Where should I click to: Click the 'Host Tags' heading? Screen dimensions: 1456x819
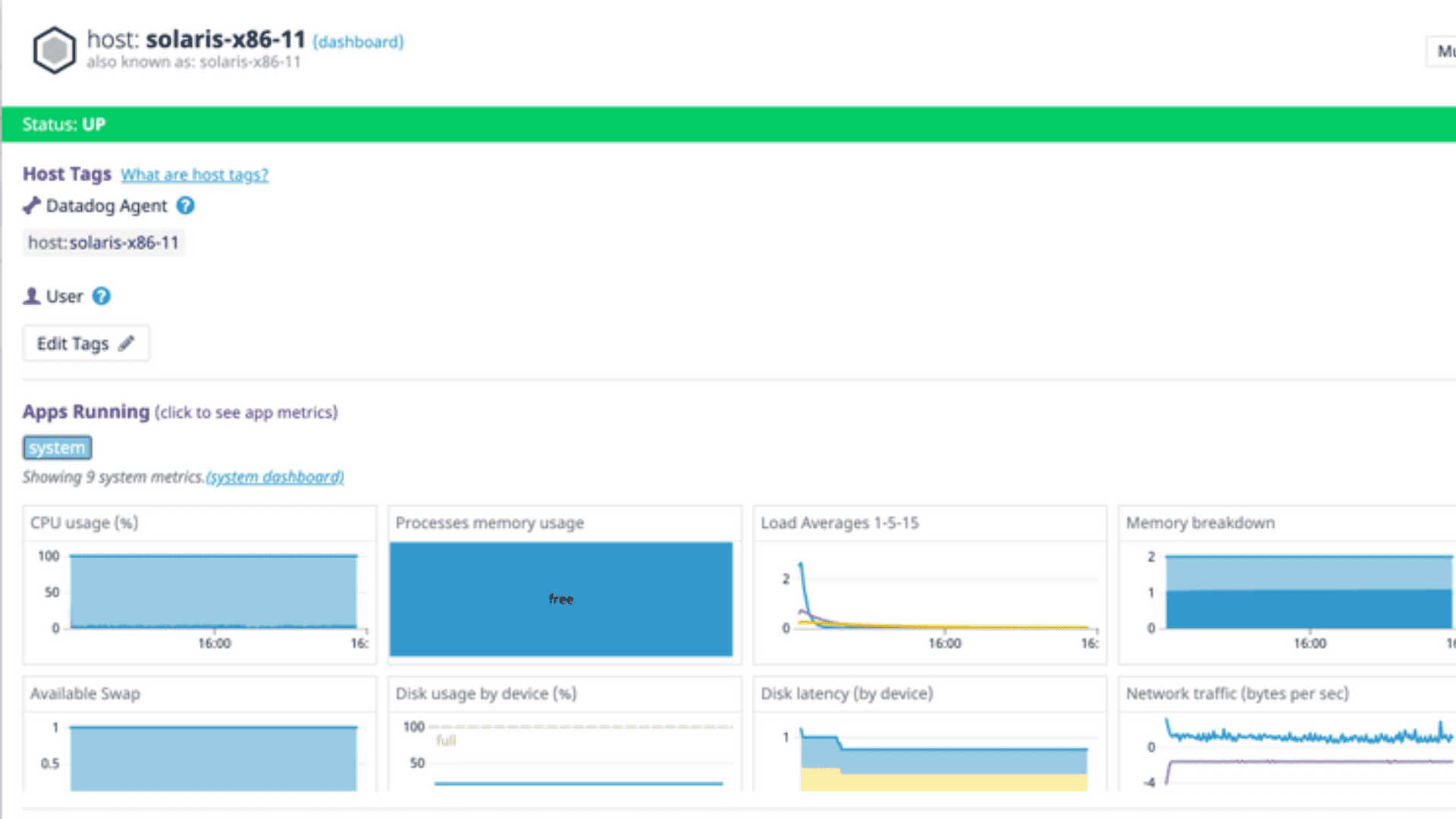(x=67, y=174)
